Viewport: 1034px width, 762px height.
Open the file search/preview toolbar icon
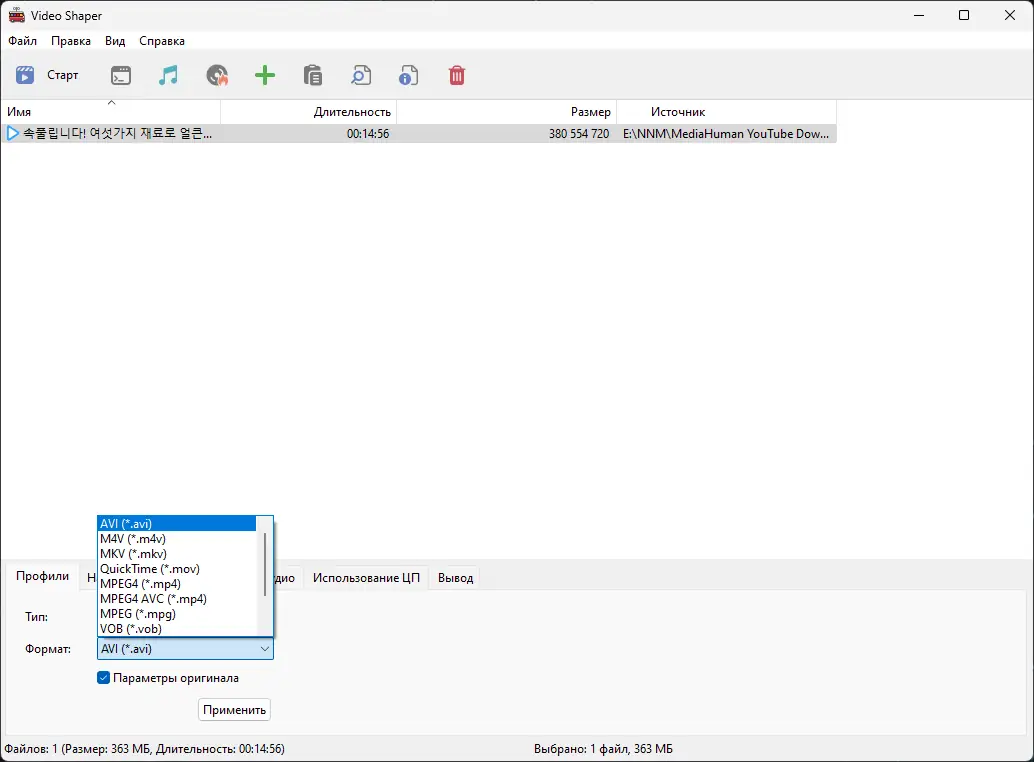pos(360,75)
